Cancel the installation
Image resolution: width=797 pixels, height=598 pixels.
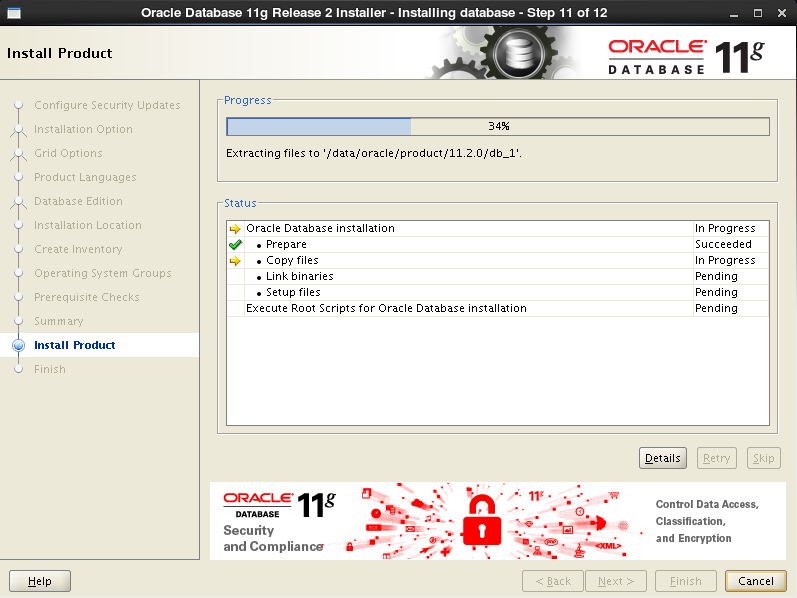756,581
